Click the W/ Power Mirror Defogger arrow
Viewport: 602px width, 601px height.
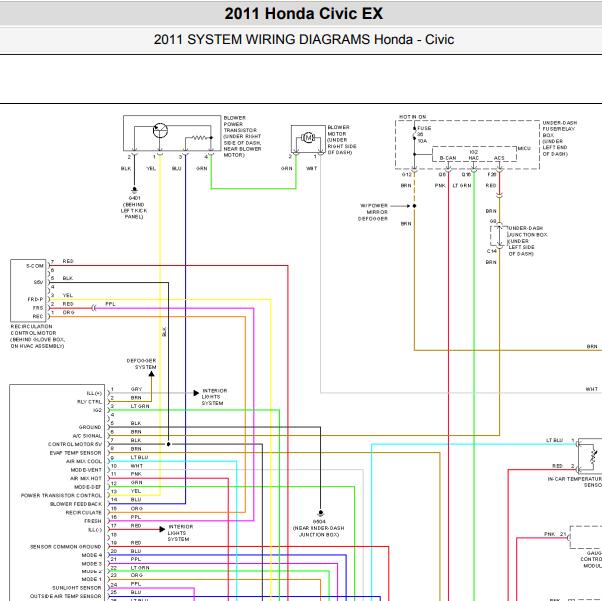400,206
